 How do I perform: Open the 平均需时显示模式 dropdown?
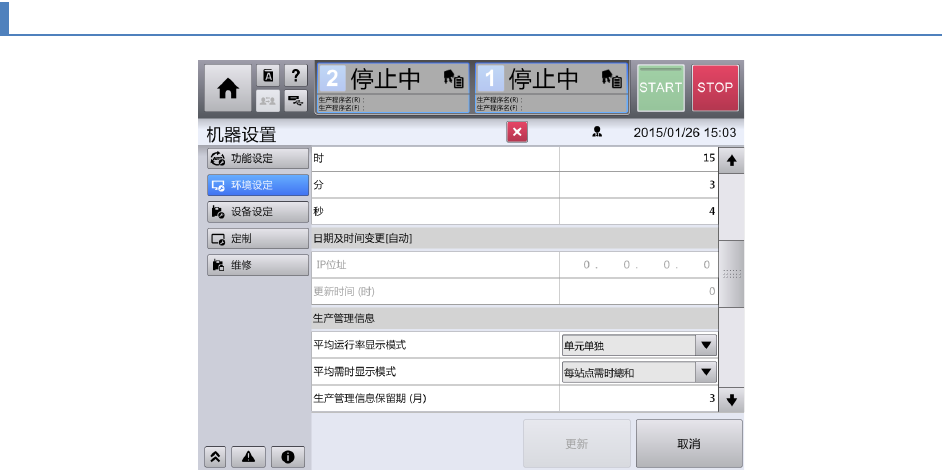(639, 373)
